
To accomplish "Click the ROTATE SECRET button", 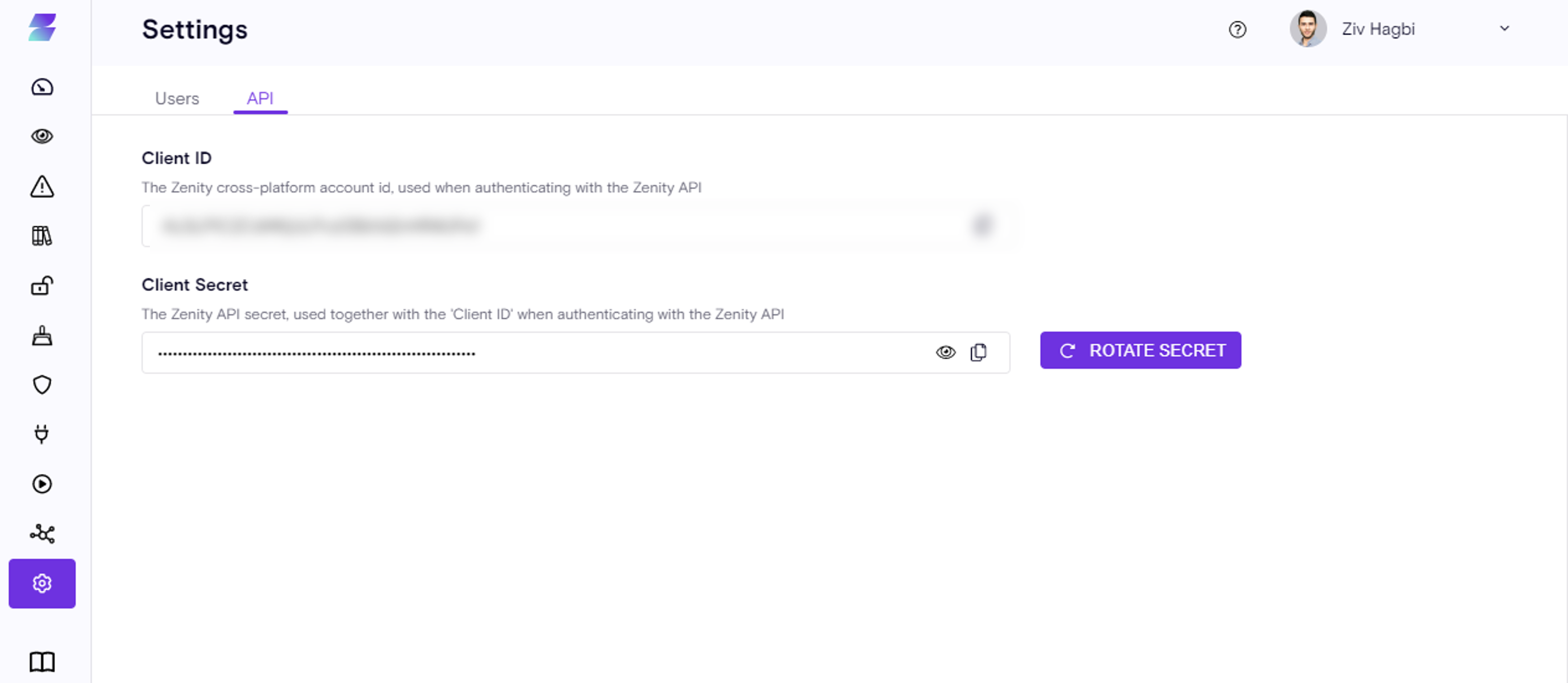I will [x=1140, y=351].
